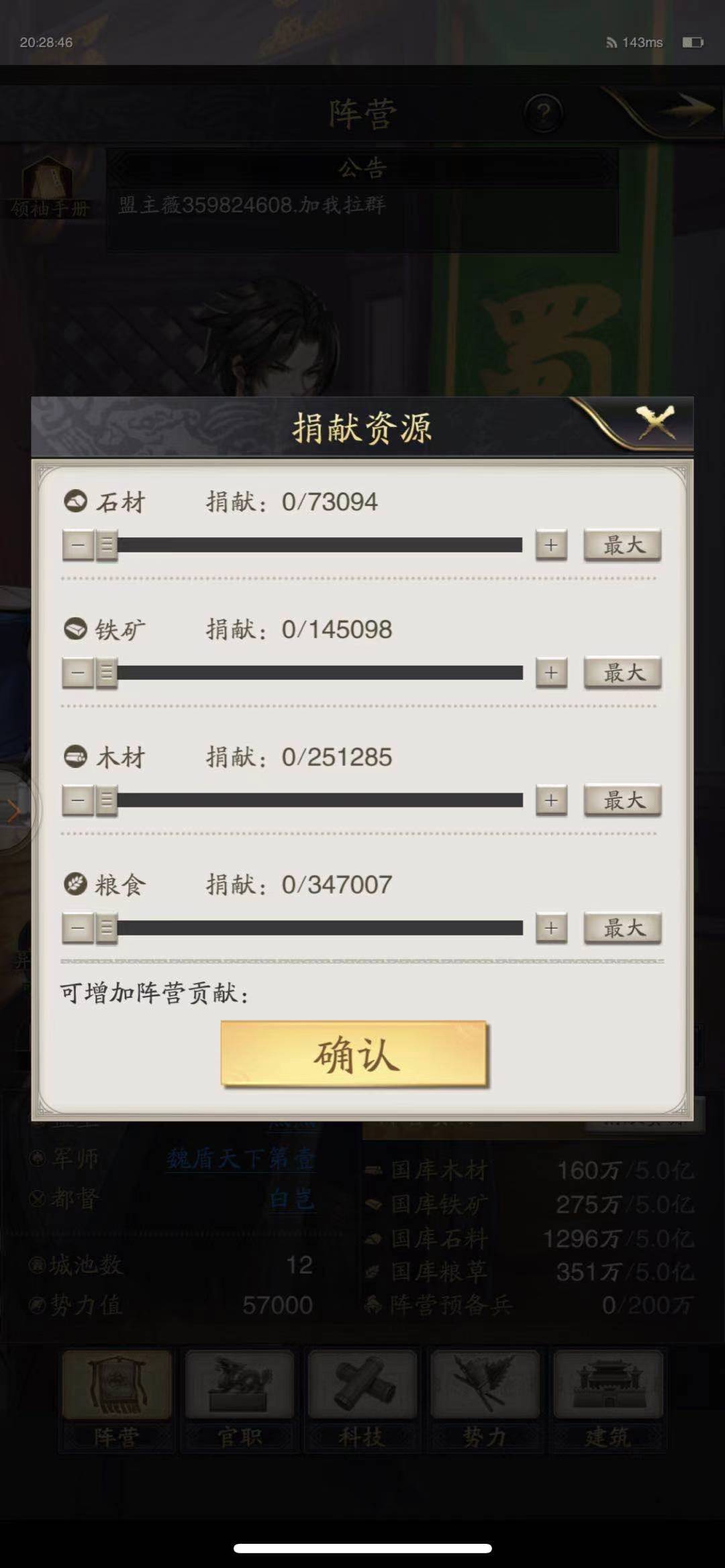Decrease 木材 donation with minus button

pyautogui.click(x=78, y=800)
